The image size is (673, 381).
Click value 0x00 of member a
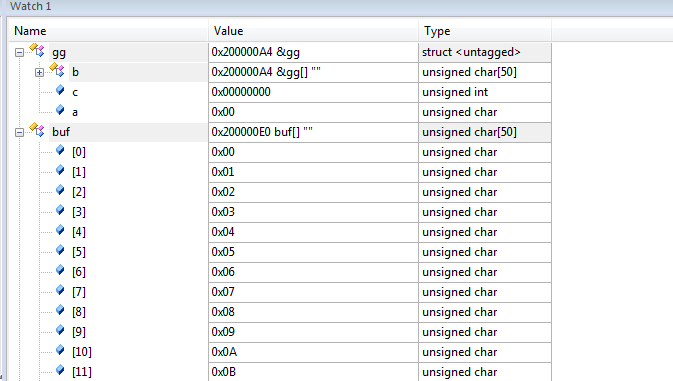(x=223, y=112)
